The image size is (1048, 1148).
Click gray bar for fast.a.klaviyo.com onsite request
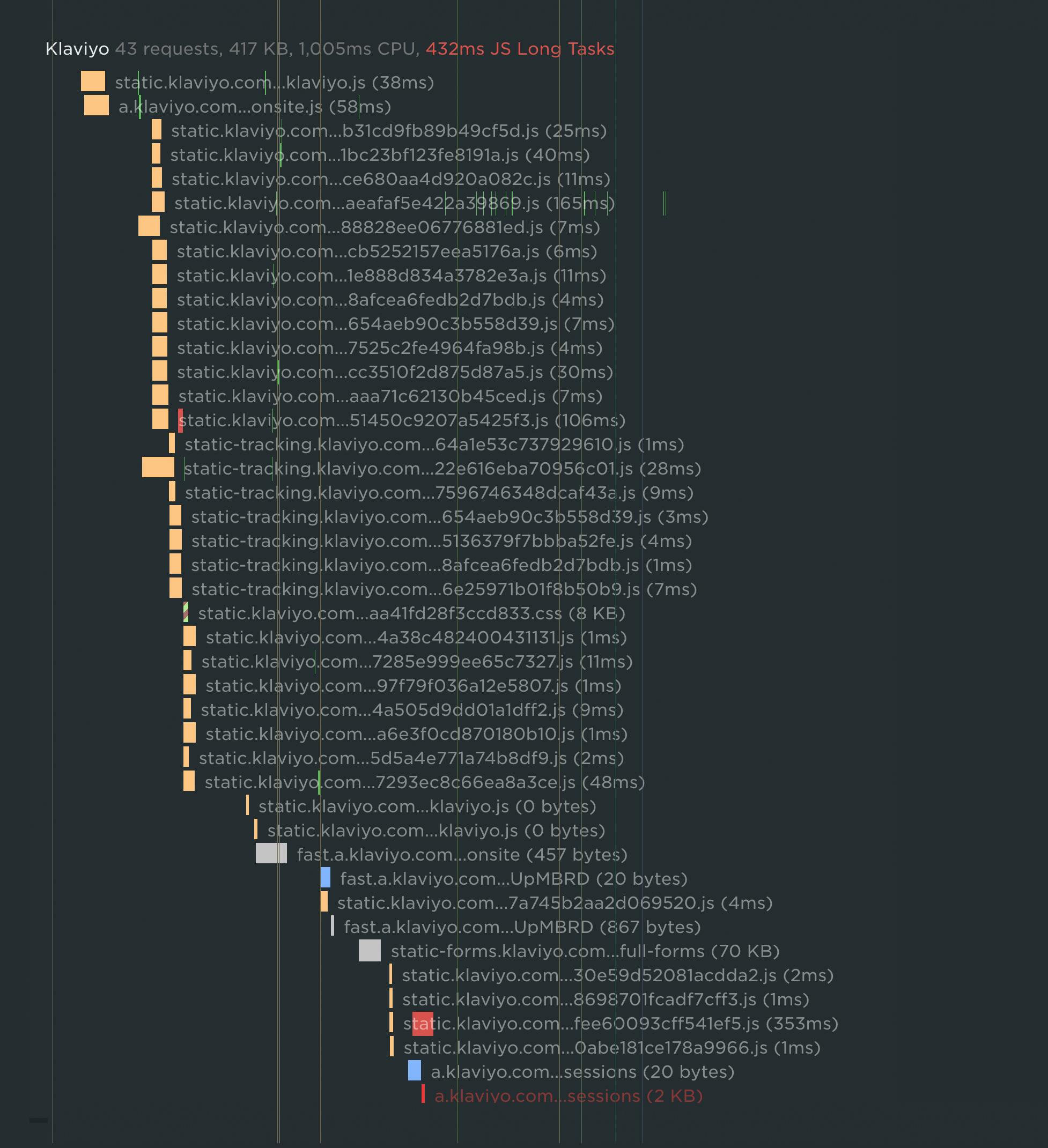[270, 854]
